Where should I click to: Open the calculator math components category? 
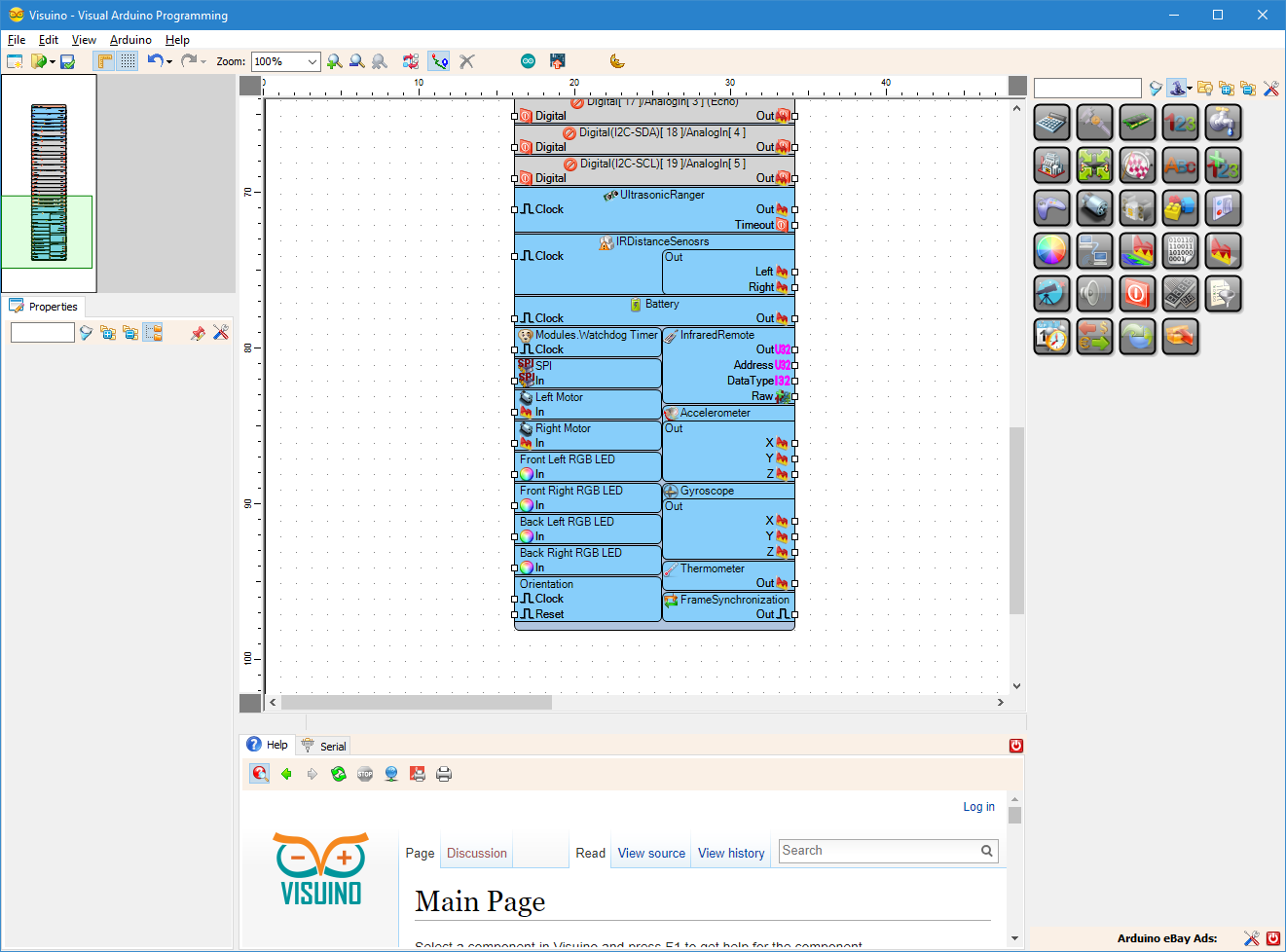1051,122
